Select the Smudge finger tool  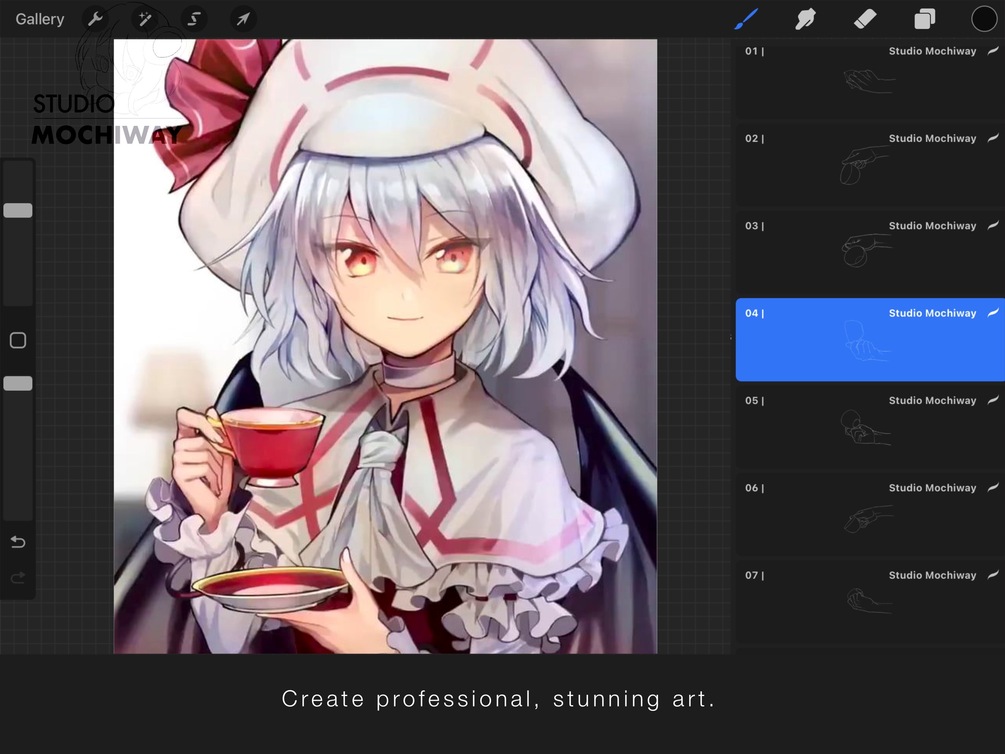click(805, 19)
